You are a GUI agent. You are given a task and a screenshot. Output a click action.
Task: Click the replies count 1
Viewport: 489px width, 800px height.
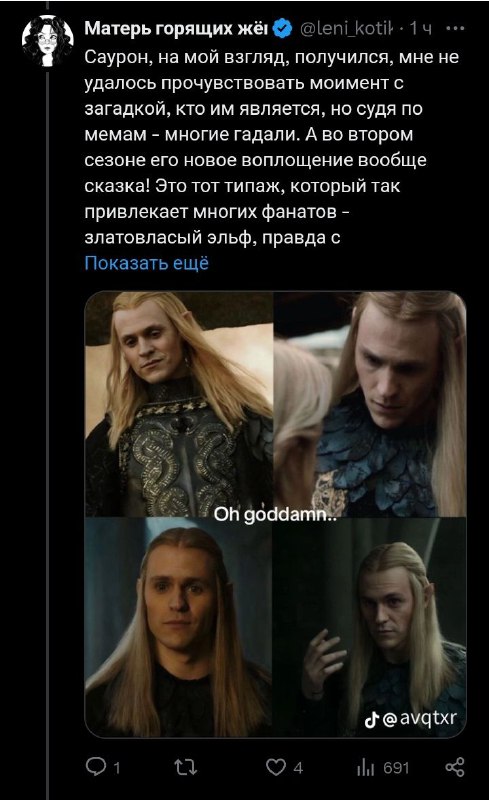(116, 767)
